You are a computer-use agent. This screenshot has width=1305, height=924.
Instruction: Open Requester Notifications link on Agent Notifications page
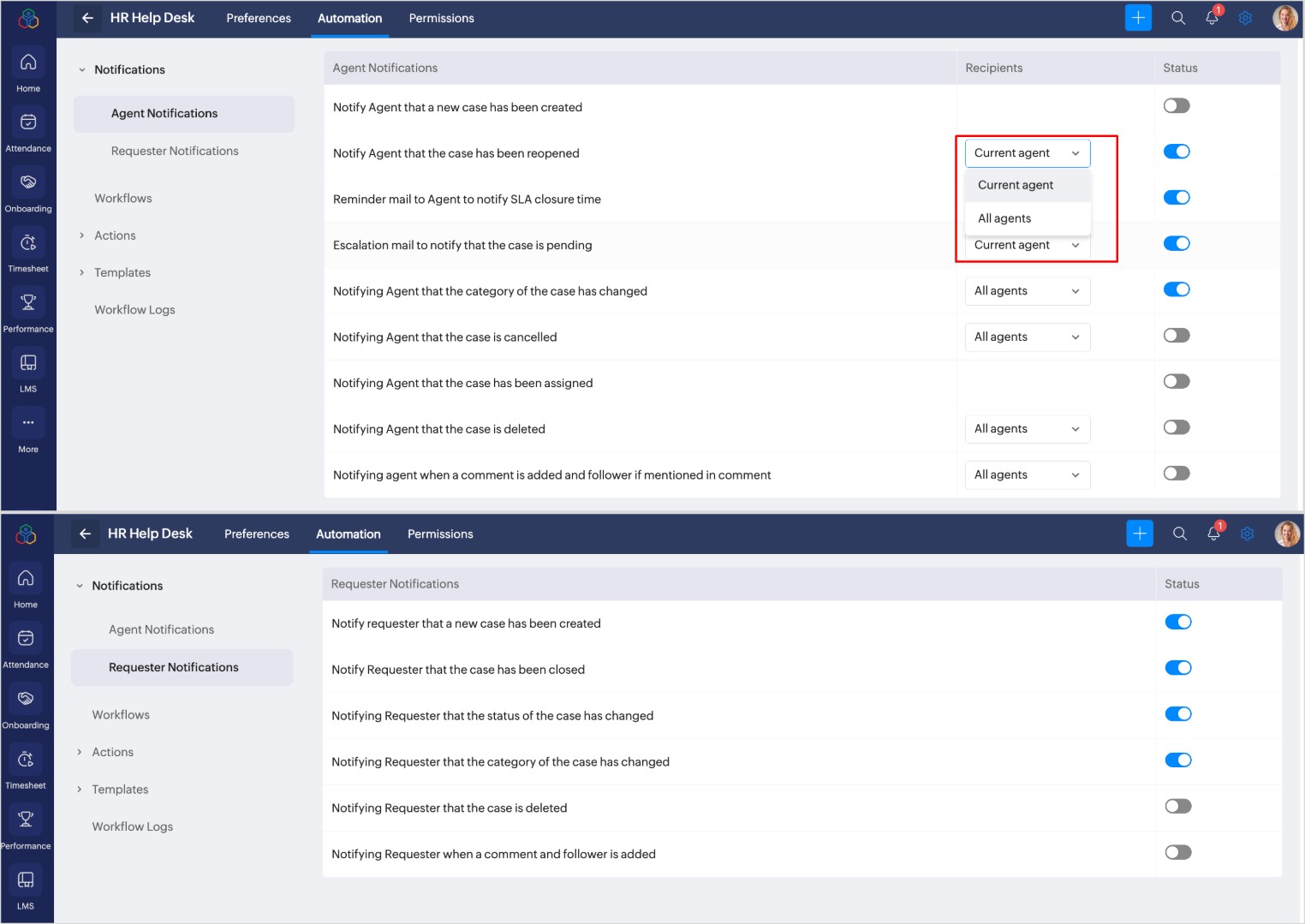175,152
